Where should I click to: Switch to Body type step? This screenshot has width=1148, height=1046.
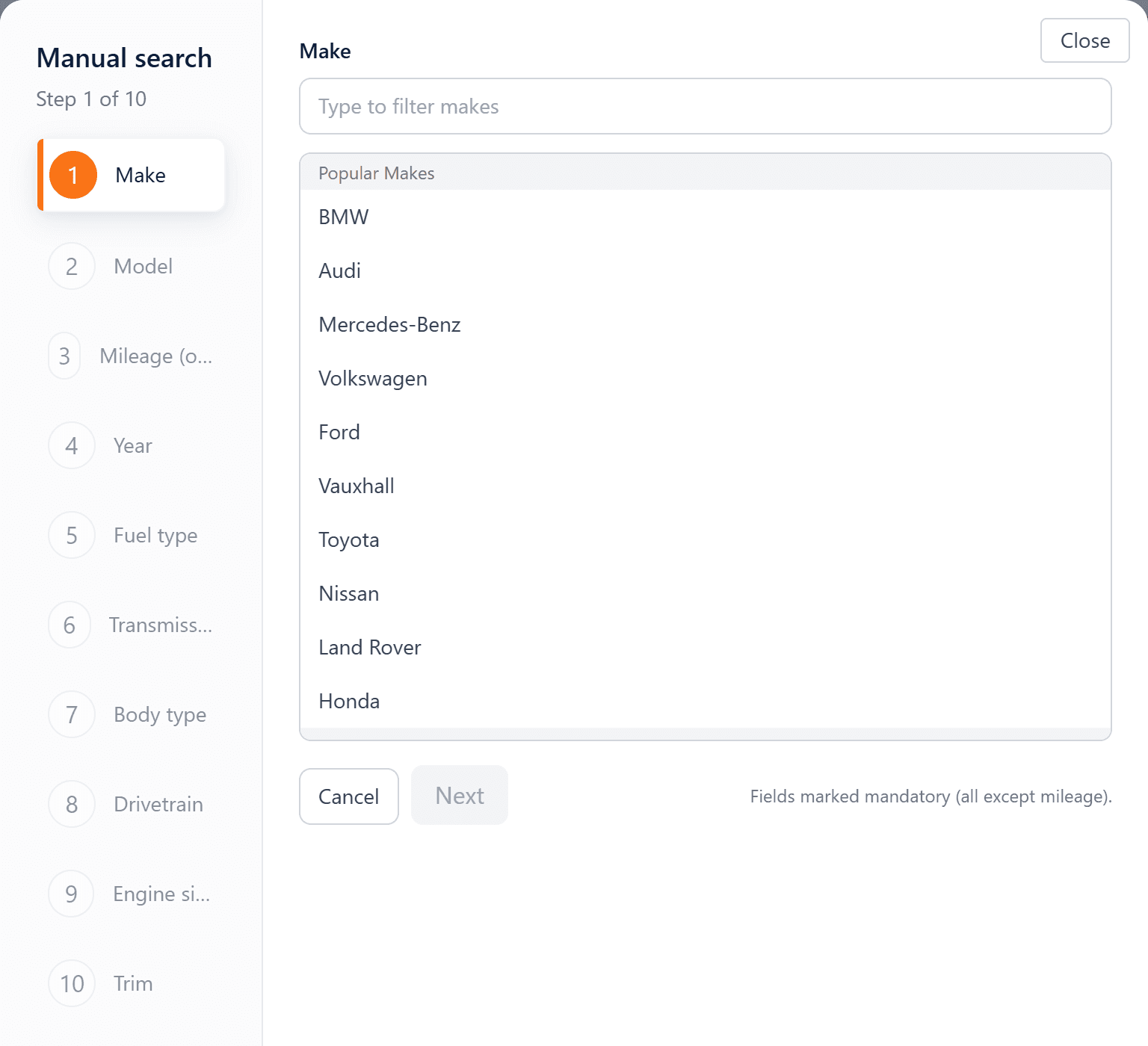click(132, 714)
